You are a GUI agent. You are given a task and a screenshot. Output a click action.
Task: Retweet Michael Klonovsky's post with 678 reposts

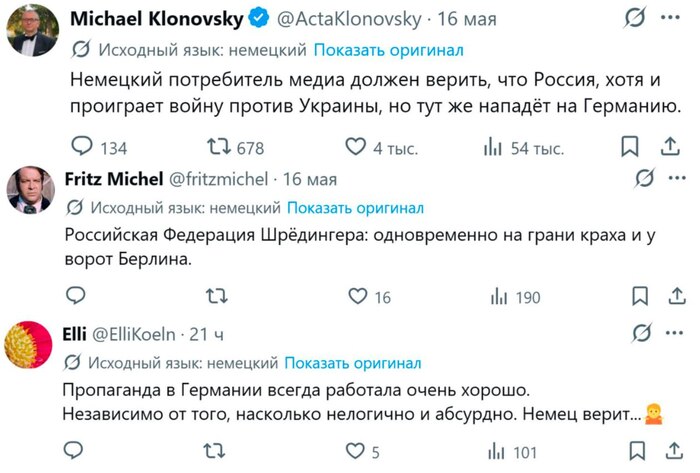coord(219,146)
